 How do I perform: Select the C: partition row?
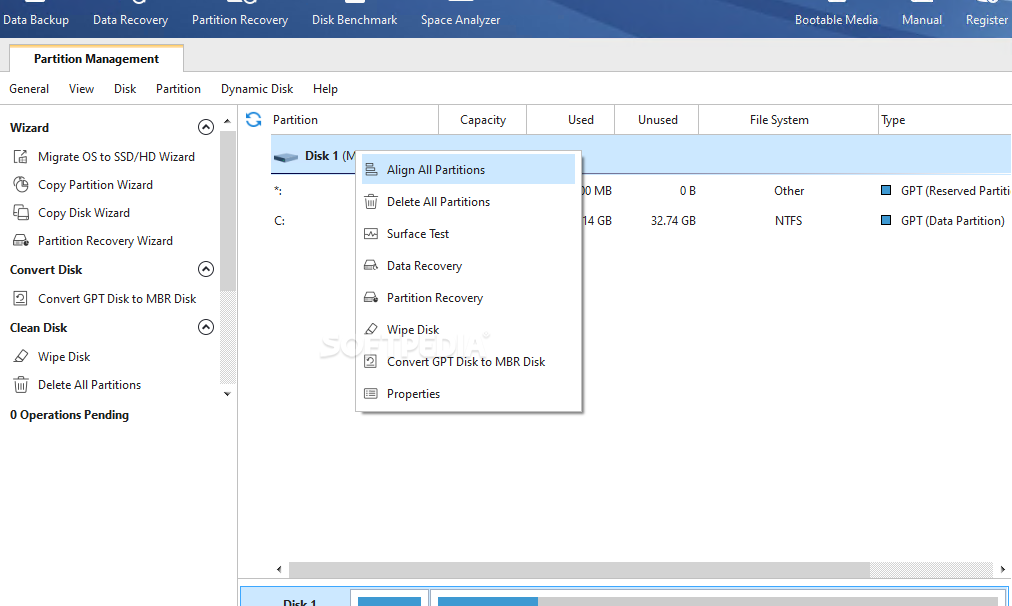(x=641, y=221)
